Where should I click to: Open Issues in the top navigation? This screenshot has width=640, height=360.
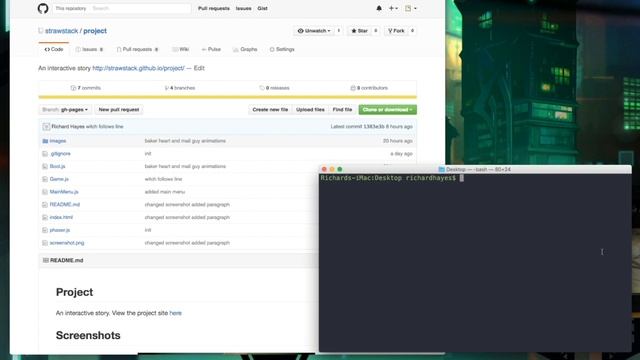pos(243,8)
